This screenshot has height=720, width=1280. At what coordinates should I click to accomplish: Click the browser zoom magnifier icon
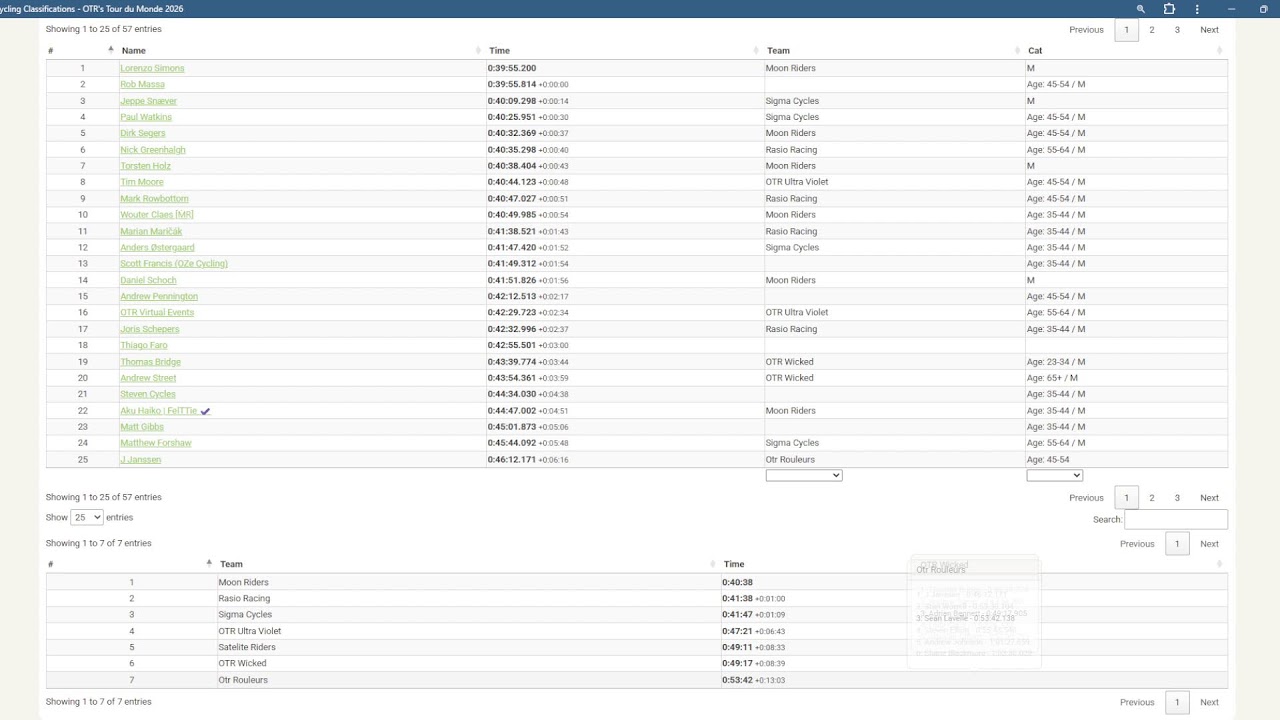1140,9
